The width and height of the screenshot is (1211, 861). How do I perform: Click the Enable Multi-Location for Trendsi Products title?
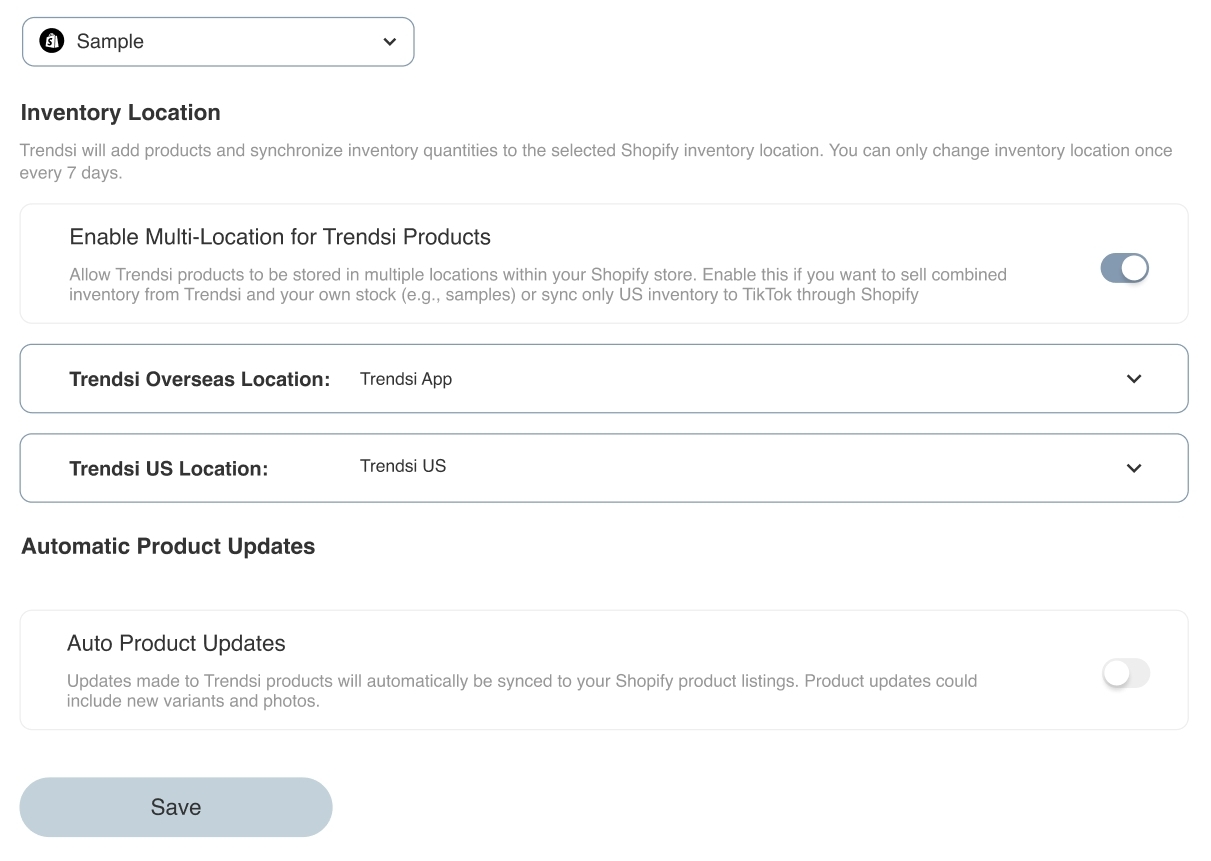coord(280,237)
